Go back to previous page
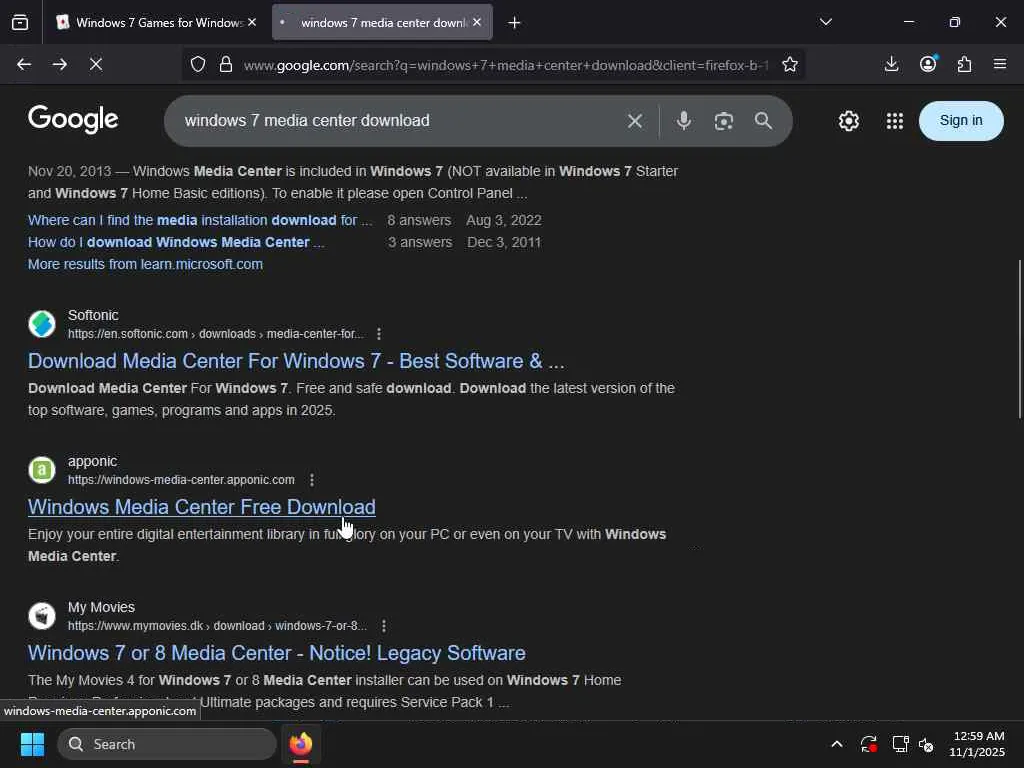 pos(24,64)
